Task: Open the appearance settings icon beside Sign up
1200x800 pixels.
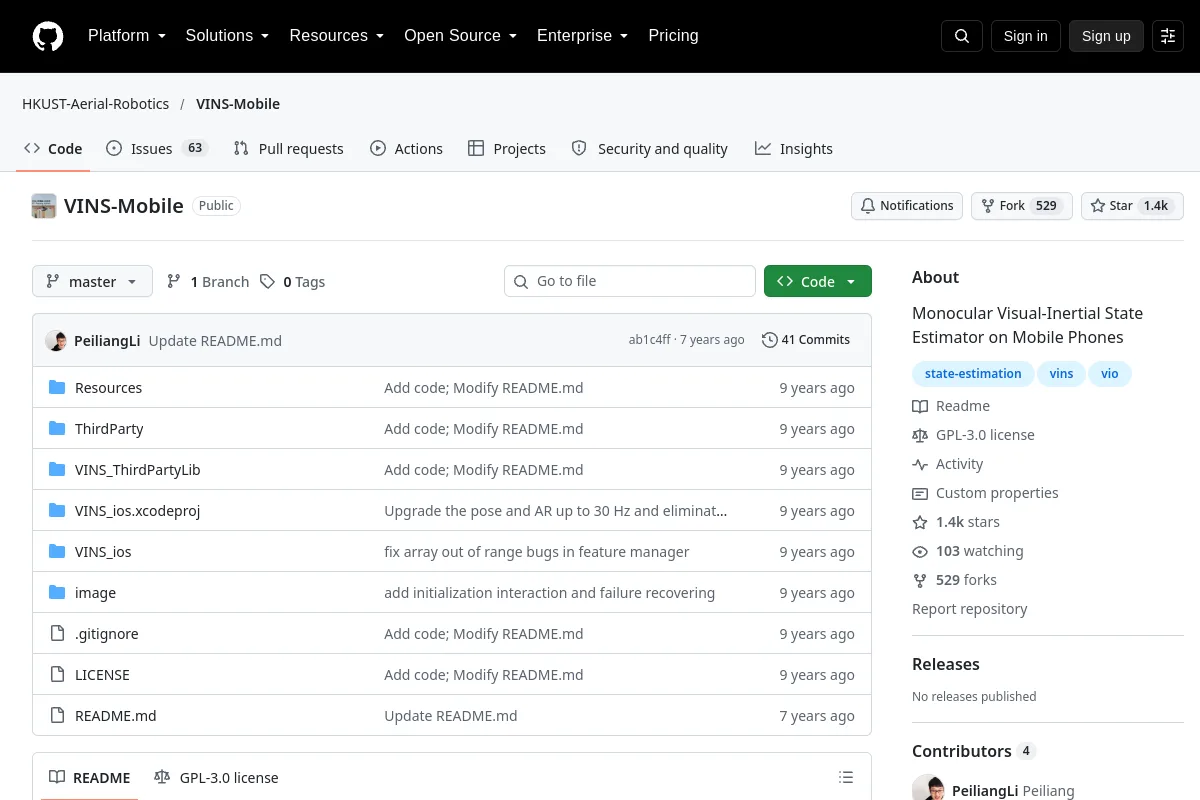Action: coord(1168,36)
